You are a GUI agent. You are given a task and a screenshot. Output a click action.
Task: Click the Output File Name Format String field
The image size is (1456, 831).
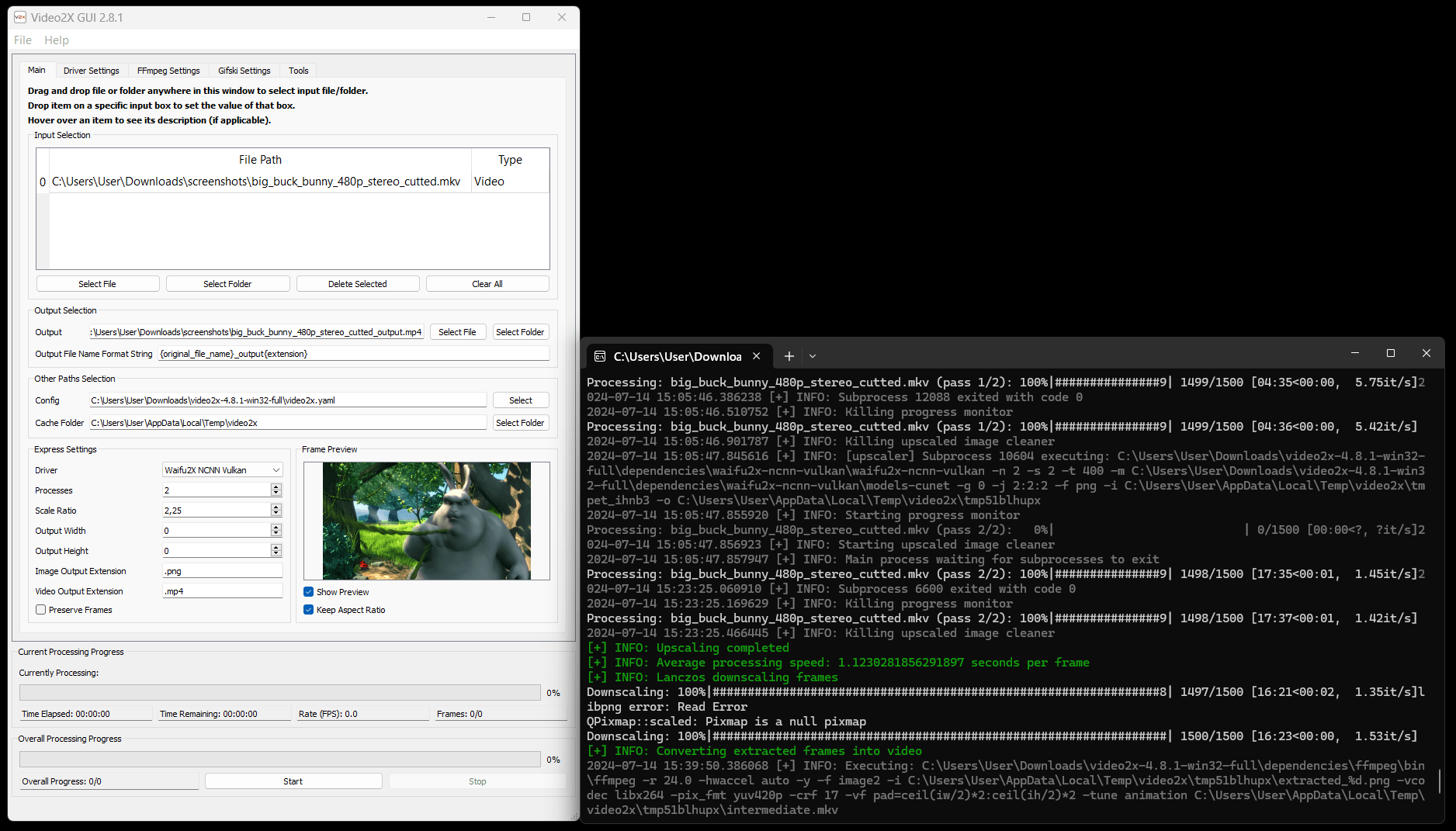[354, 354]
